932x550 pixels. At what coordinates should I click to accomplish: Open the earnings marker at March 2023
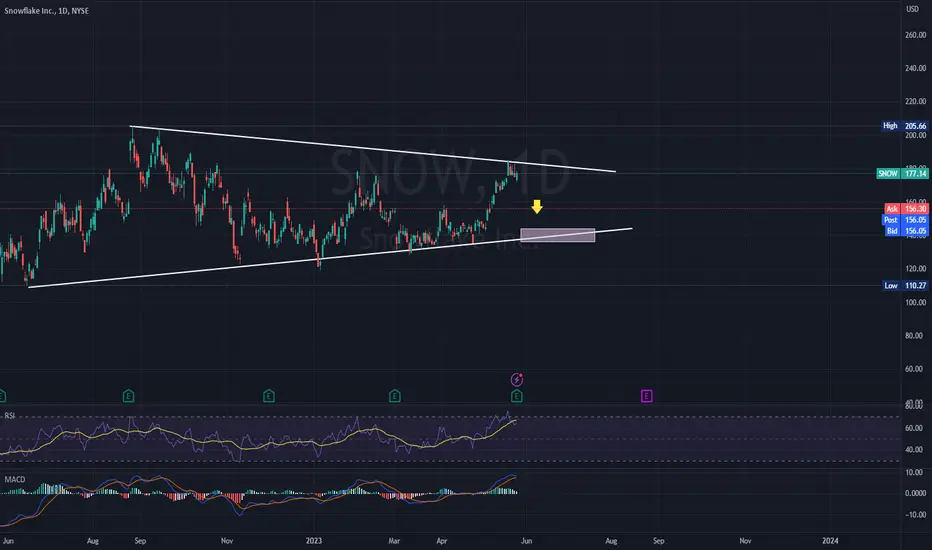point(395,395)
